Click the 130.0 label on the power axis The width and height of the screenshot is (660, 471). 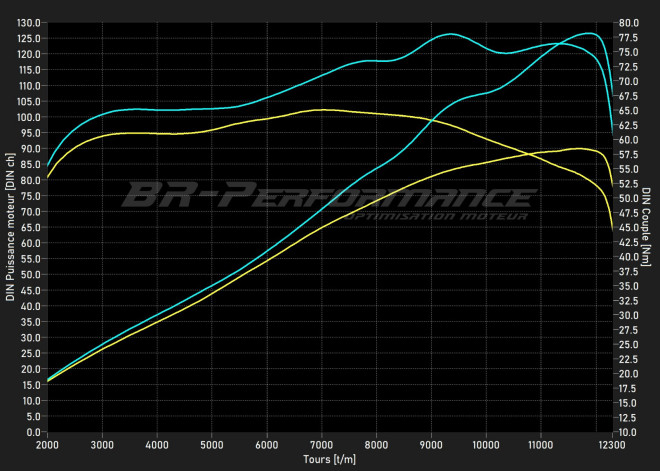29,22
